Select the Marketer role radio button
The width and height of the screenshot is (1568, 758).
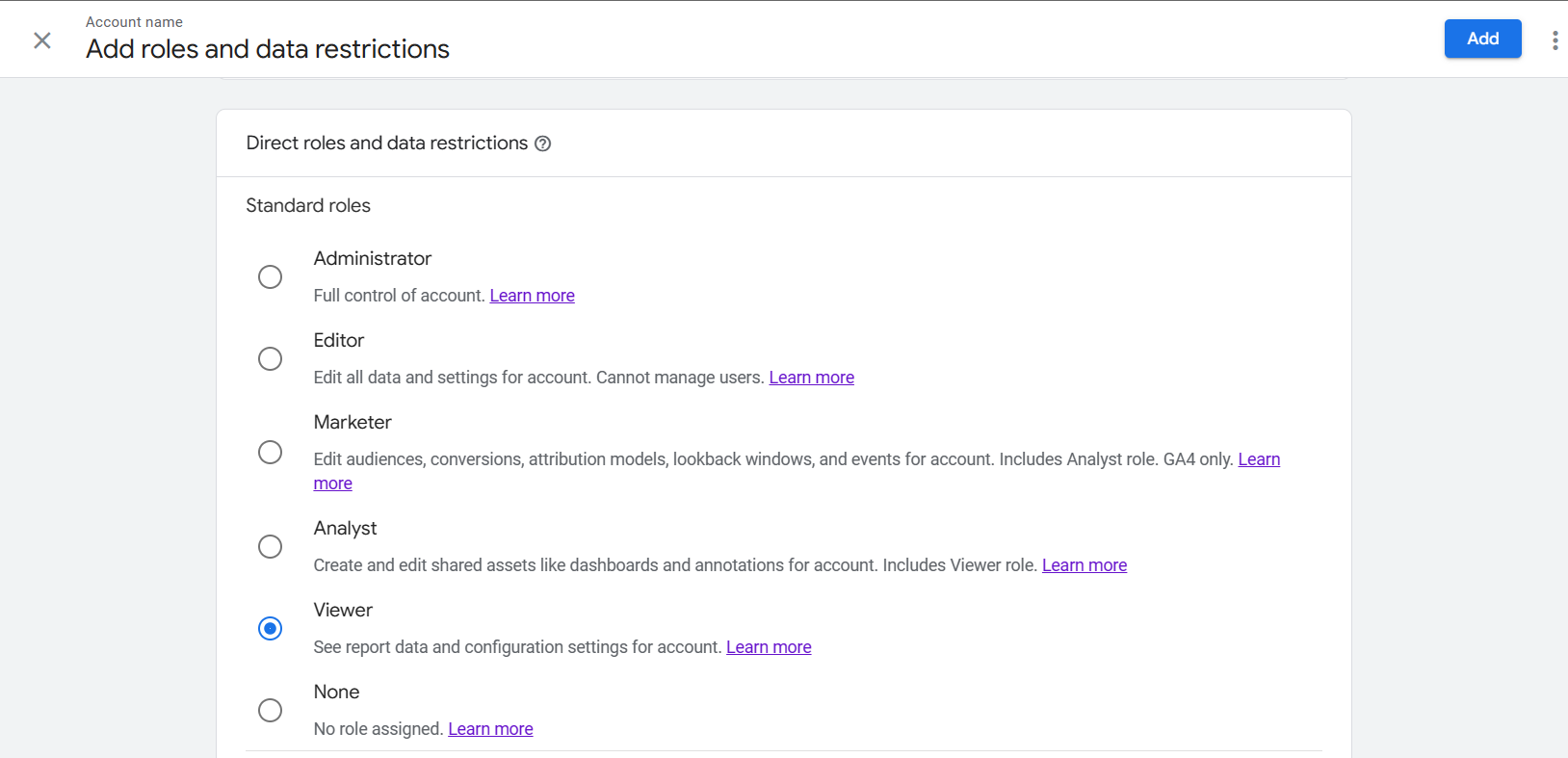tap(271, 453)
